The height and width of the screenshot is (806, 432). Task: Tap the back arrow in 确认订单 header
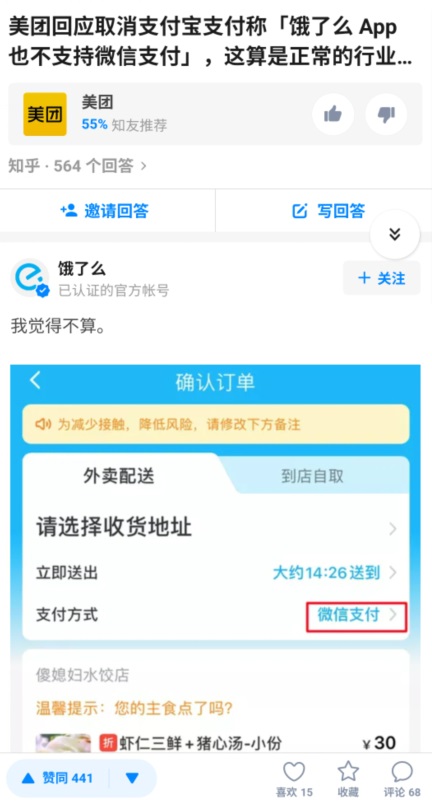coord(35,381)
